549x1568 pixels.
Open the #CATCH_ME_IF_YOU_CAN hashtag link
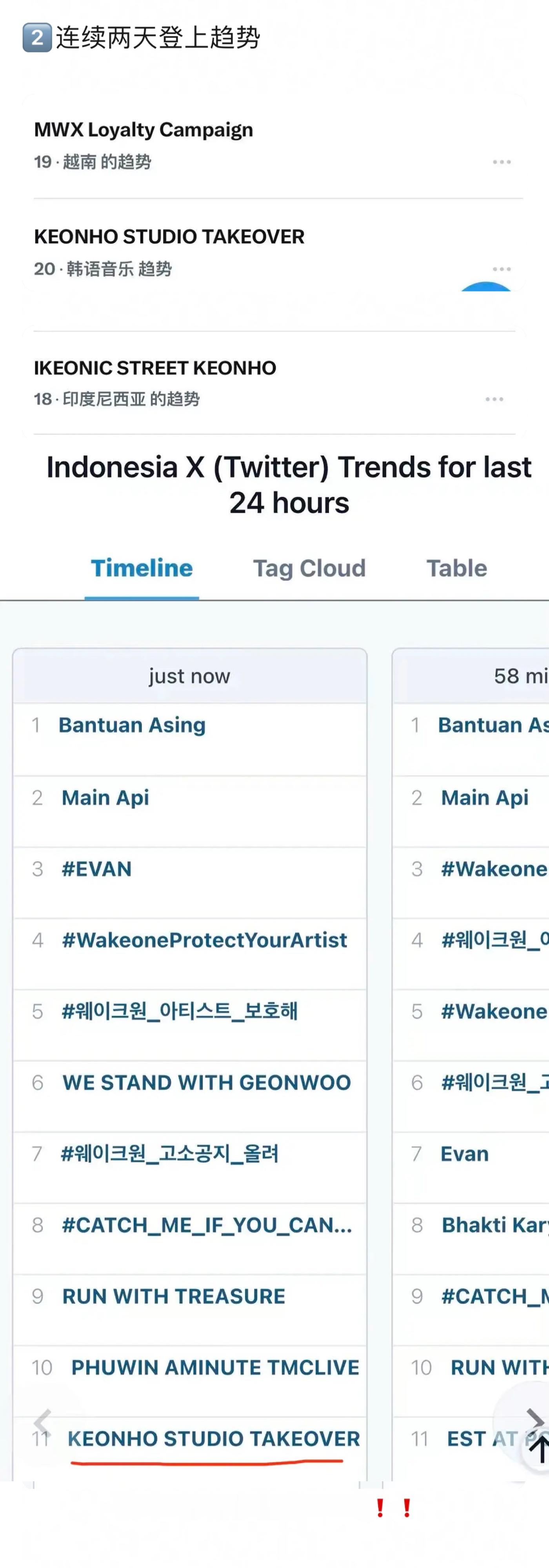[x=207, y=1225]
